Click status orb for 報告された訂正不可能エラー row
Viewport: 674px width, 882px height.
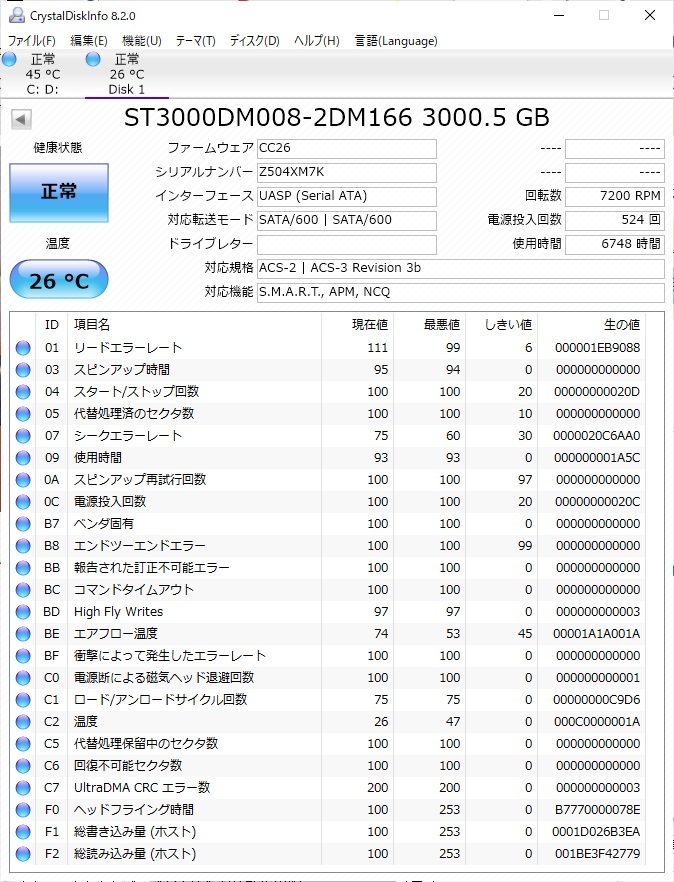[23, 568]
